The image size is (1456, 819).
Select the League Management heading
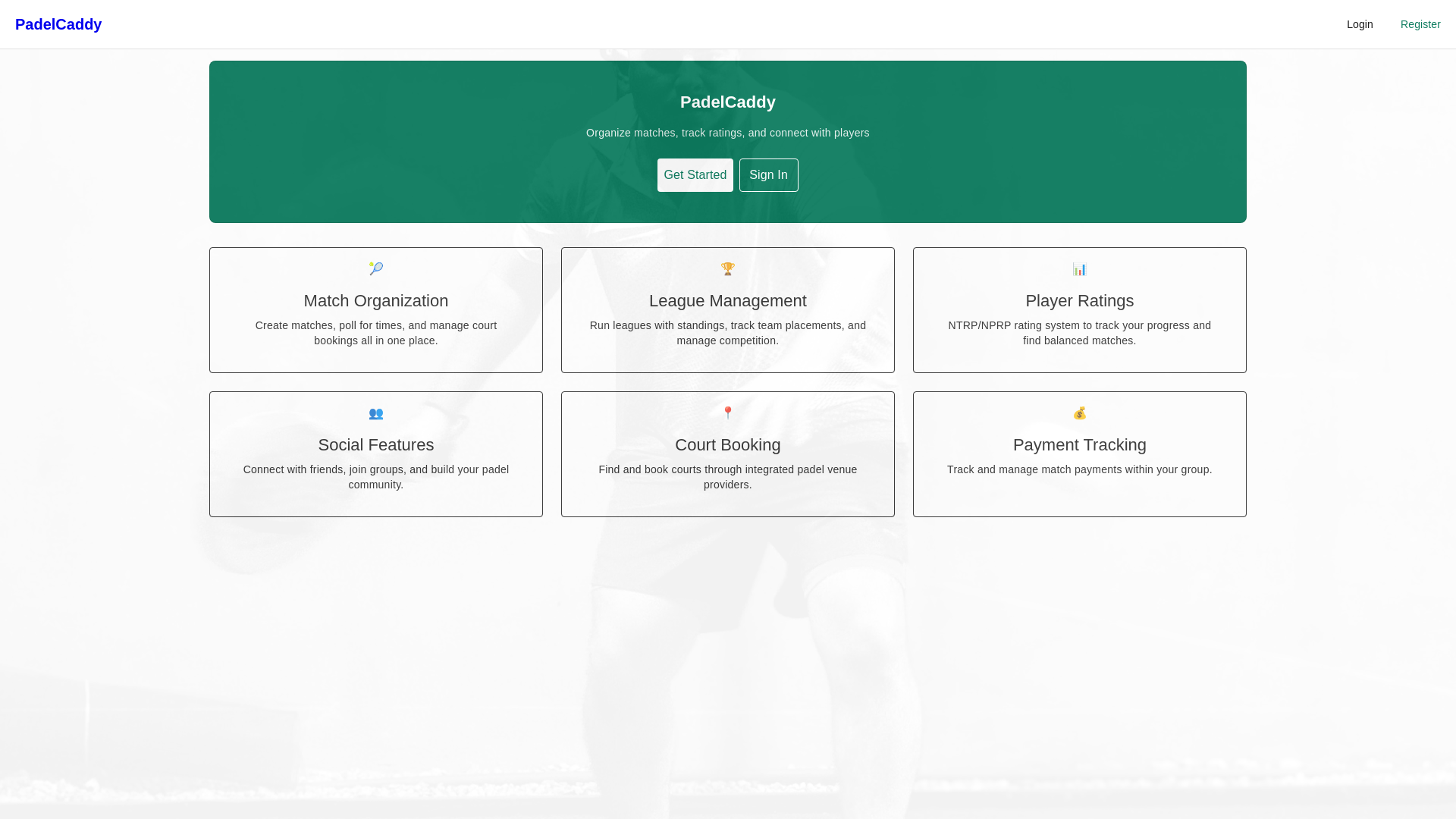click(728, 301)
